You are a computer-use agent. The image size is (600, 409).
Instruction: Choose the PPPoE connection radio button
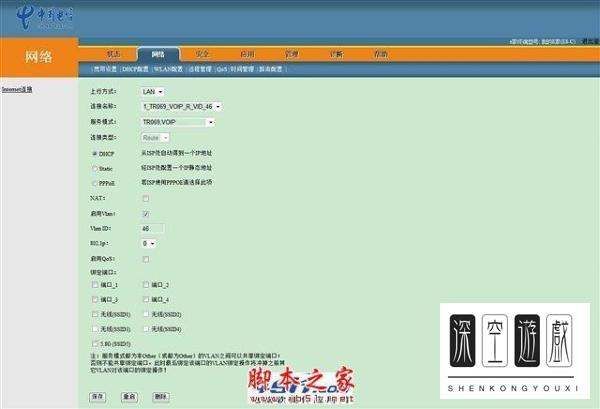coord(95,183)
